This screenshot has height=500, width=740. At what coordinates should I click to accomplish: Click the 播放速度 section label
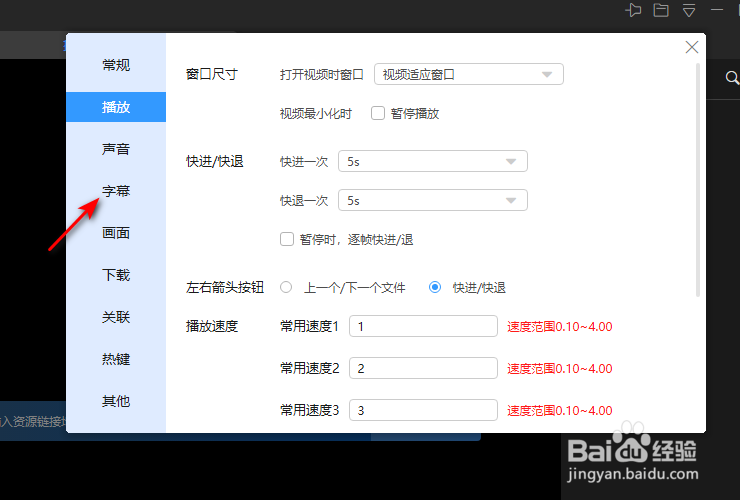point(212,326)
